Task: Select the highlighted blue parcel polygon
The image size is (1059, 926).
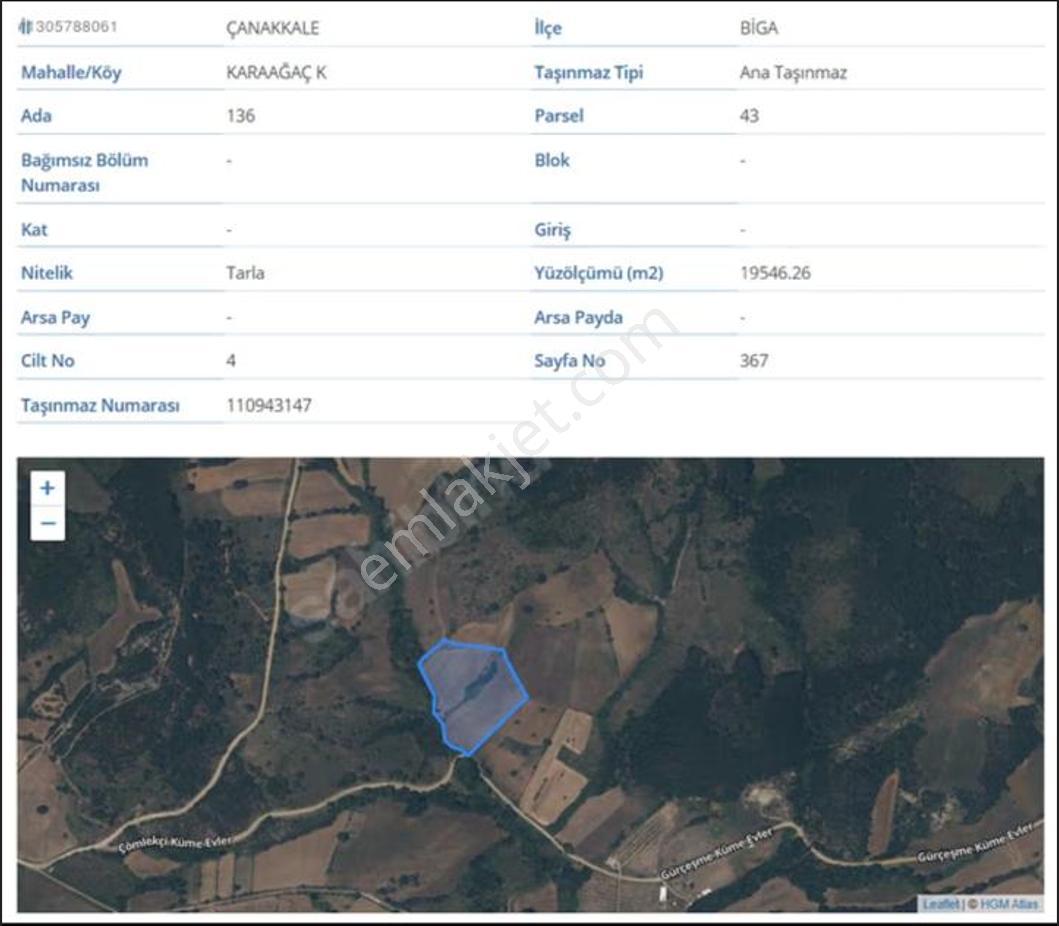Action: 473,696
